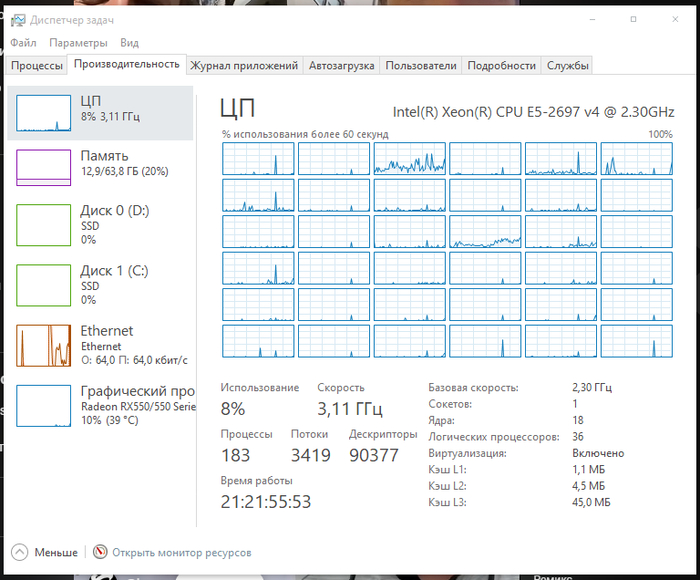Open the Параметры menu
The image size is (700, 580).
coord(78,43)
